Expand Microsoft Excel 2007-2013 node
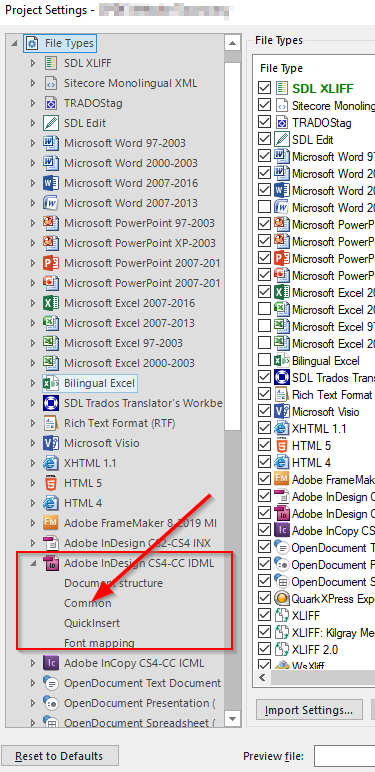This screenshot has width=375, height=772. 33,323
